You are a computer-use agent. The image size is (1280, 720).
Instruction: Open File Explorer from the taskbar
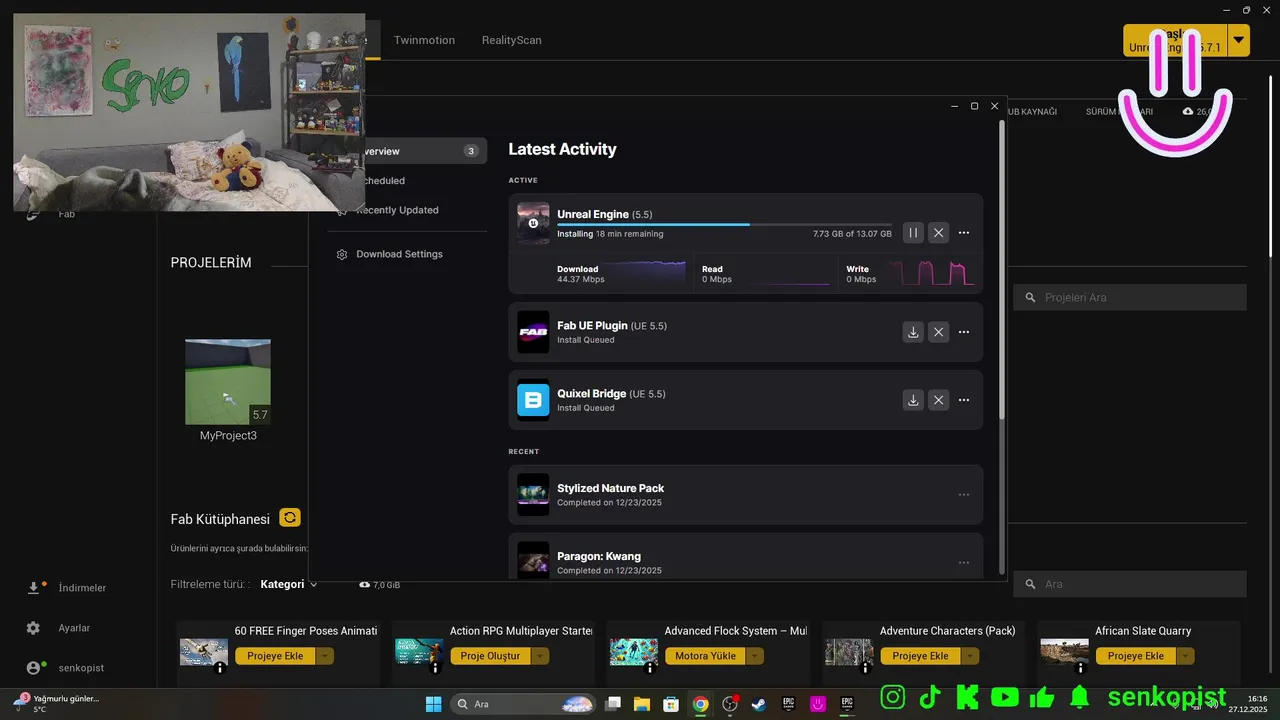pyautogui.click(x=641, y=704)
